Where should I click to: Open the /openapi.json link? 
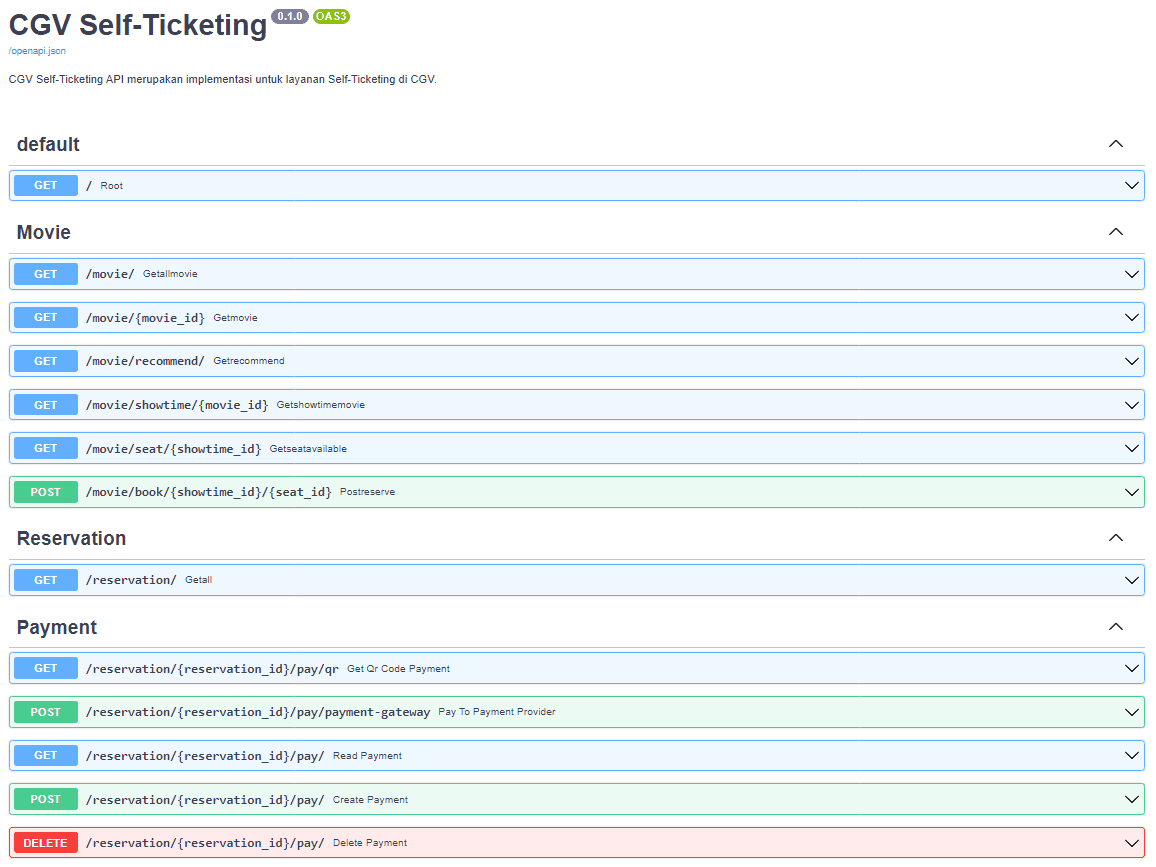point(37,51)
